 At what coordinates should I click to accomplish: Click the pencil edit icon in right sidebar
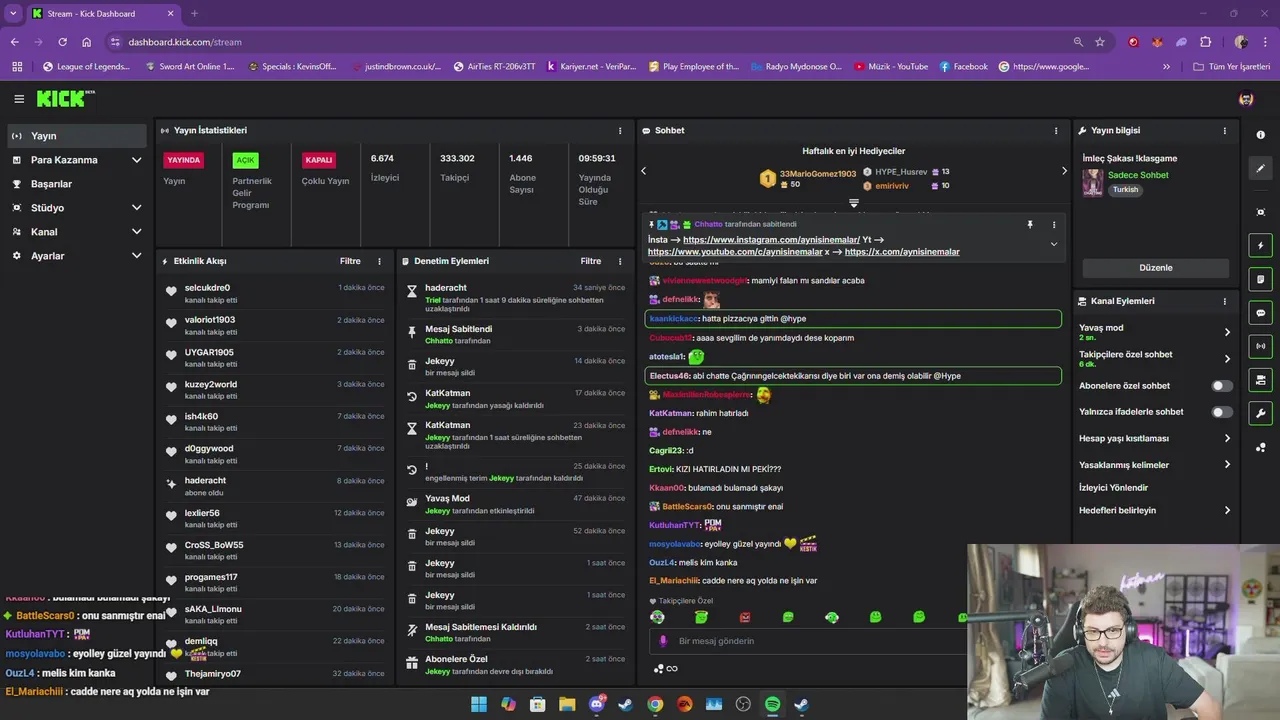pos(1260,169)
